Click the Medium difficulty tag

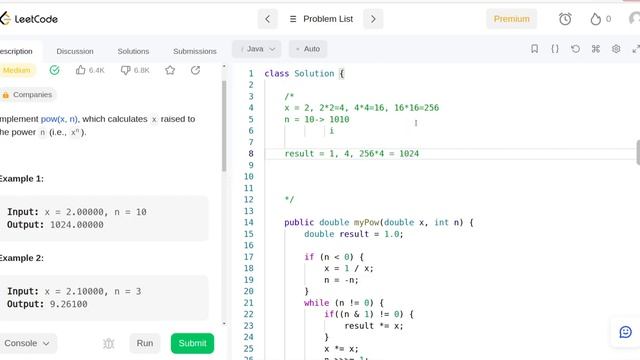[x=17, y=70]
